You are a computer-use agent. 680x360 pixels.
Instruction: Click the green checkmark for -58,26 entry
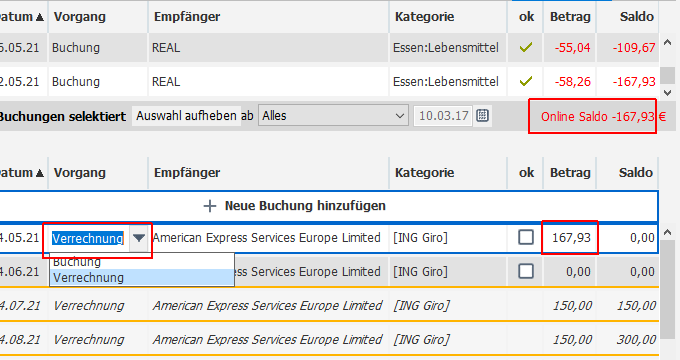click(526, 81)
